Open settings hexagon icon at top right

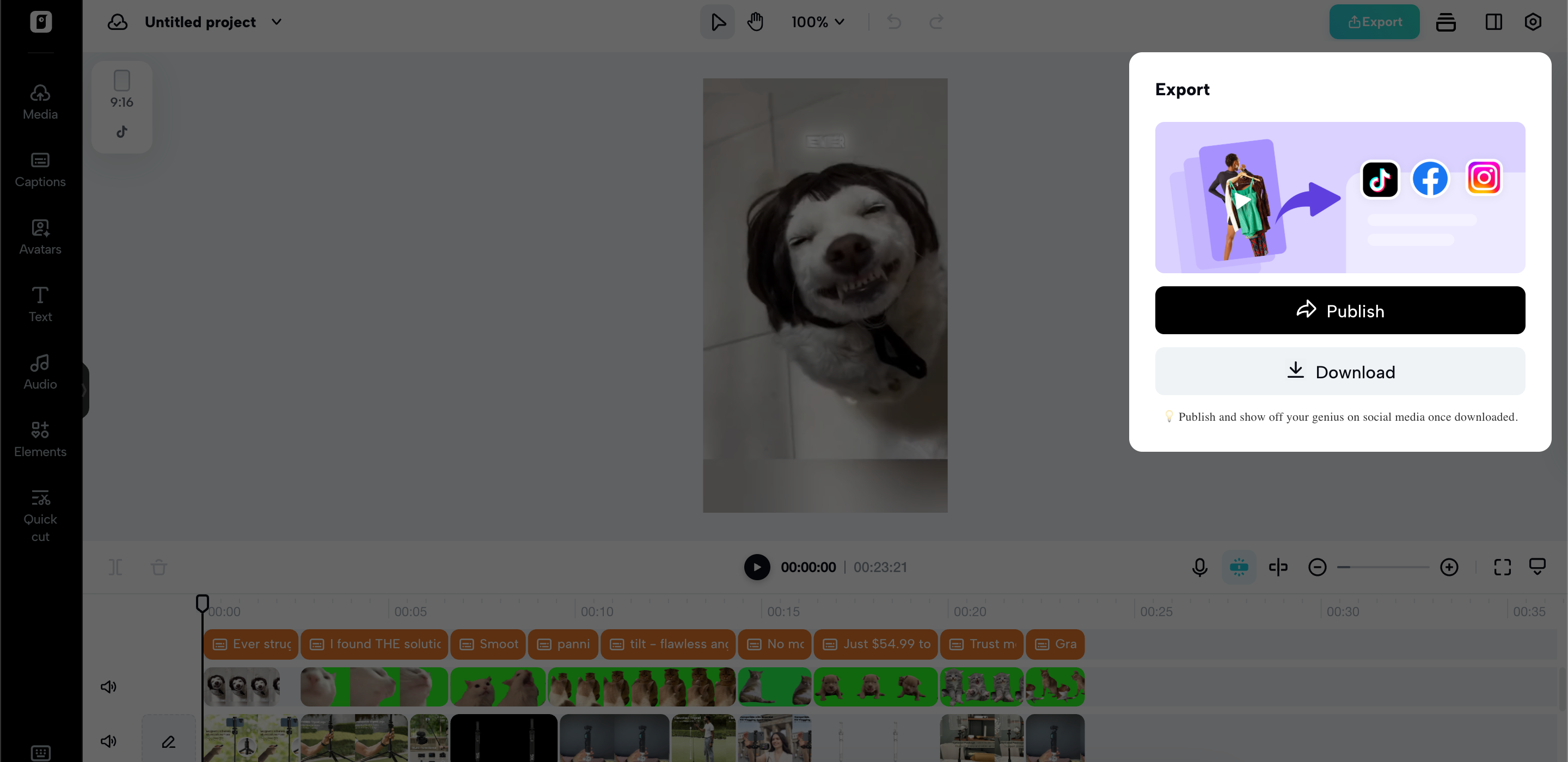click(1532, 22)
